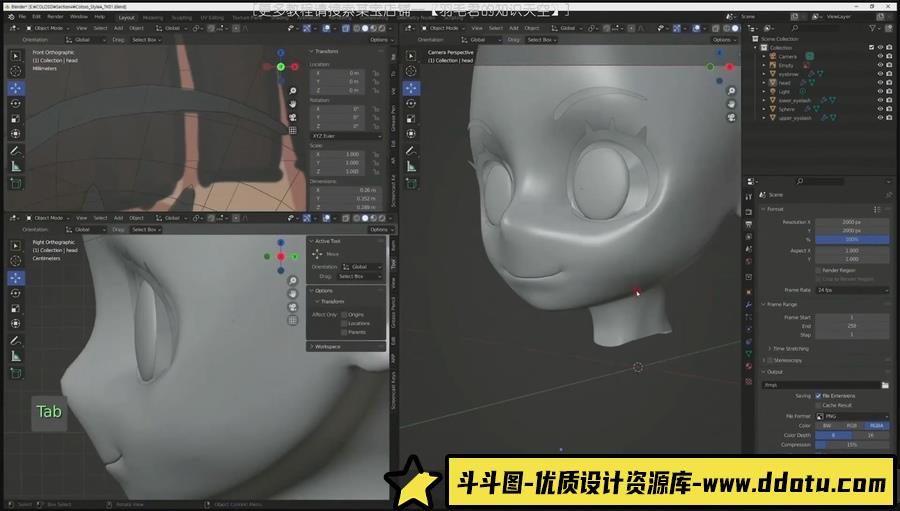Select the Move tool in Front Orthographic viewport
The height and width of the screenshot is (511, 900).
pos(15,88)
